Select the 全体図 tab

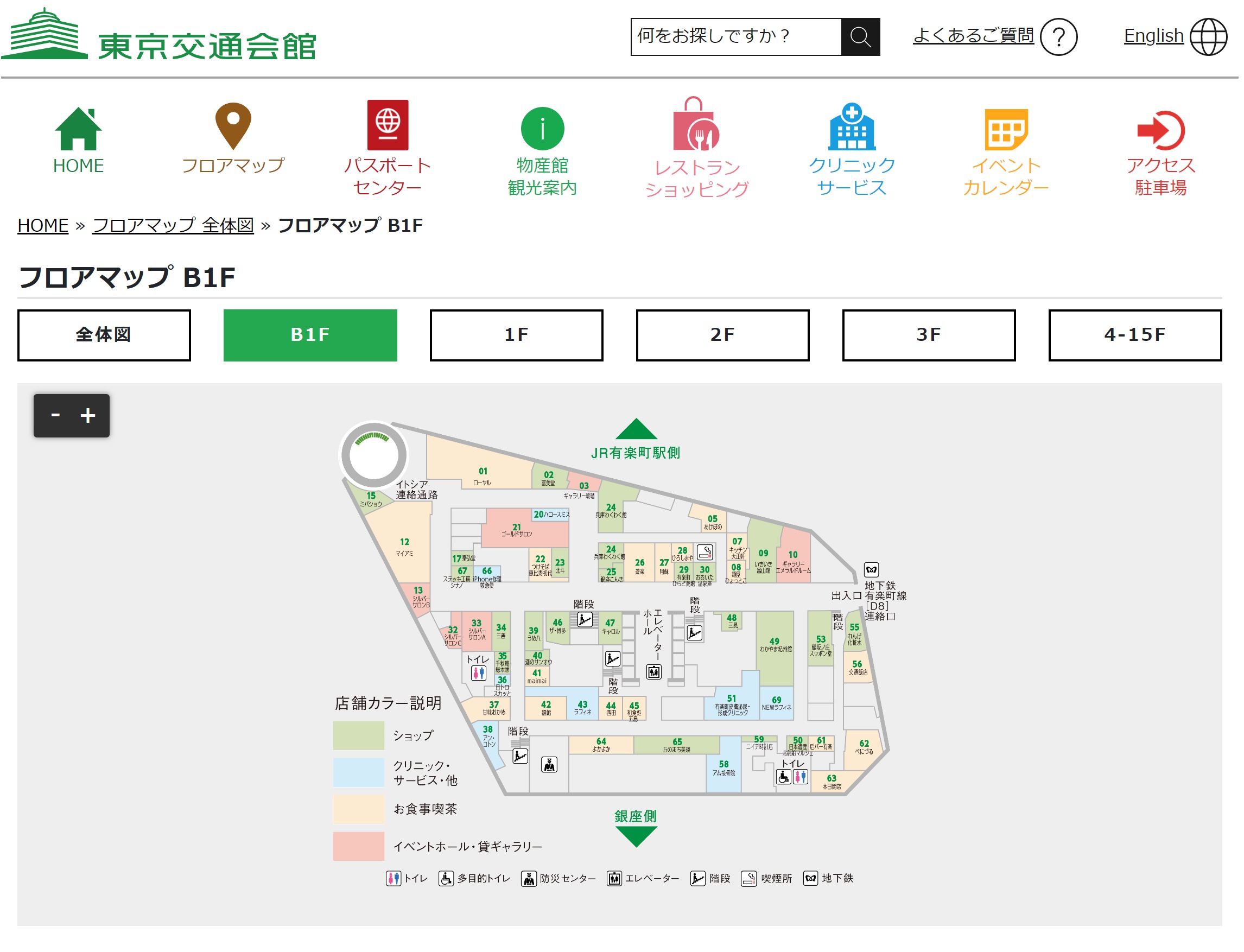click(104, 335)
